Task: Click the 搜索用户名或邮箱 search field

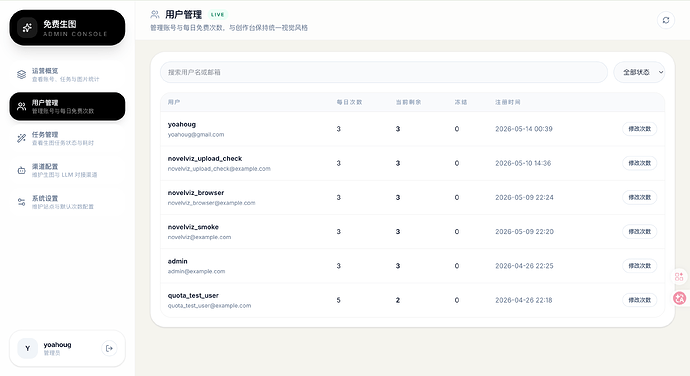Action: pyautogui.click(x=384, y=72)
